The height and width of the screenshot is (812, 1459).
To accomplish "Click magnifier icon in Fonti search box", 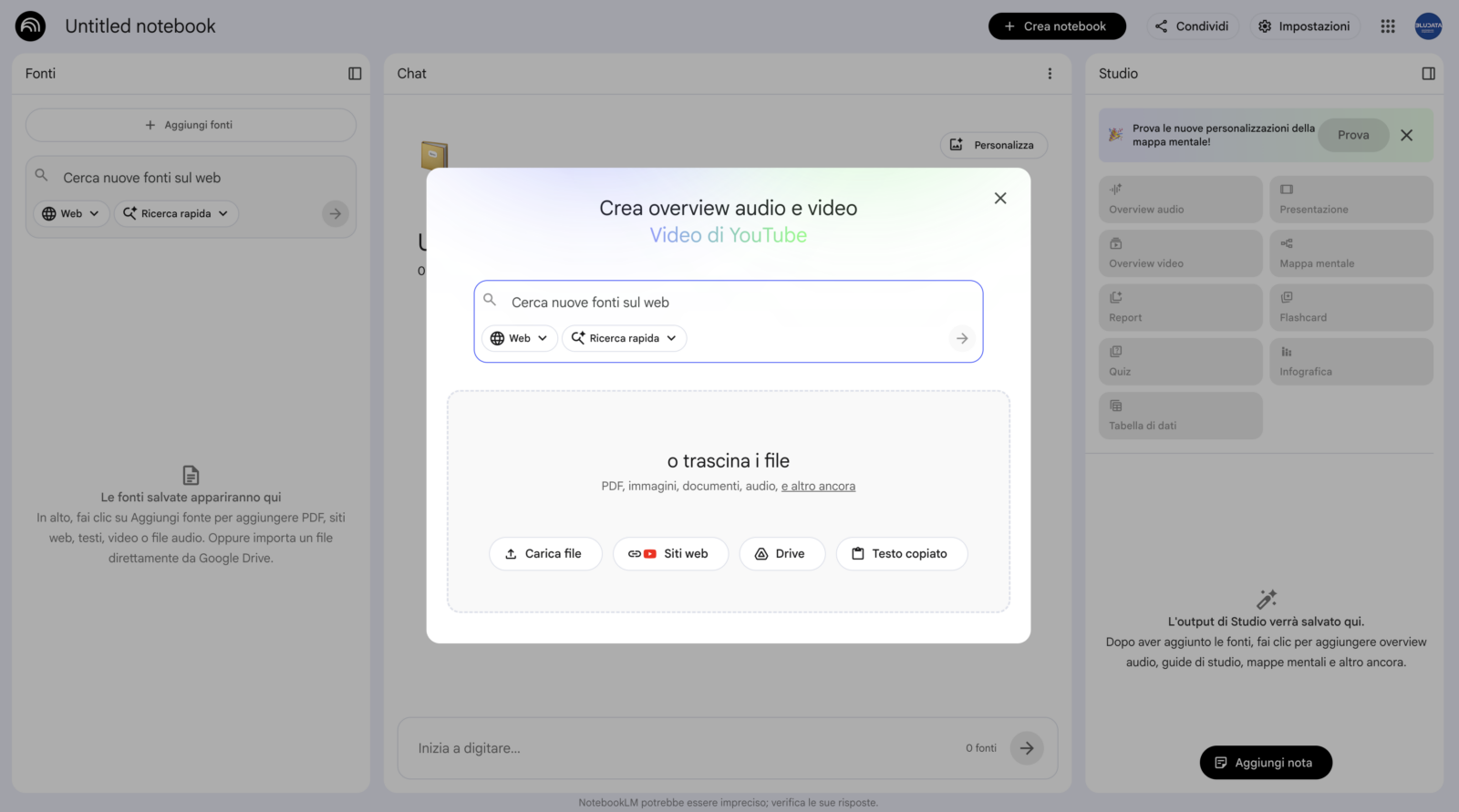I will tap(42, 175).
